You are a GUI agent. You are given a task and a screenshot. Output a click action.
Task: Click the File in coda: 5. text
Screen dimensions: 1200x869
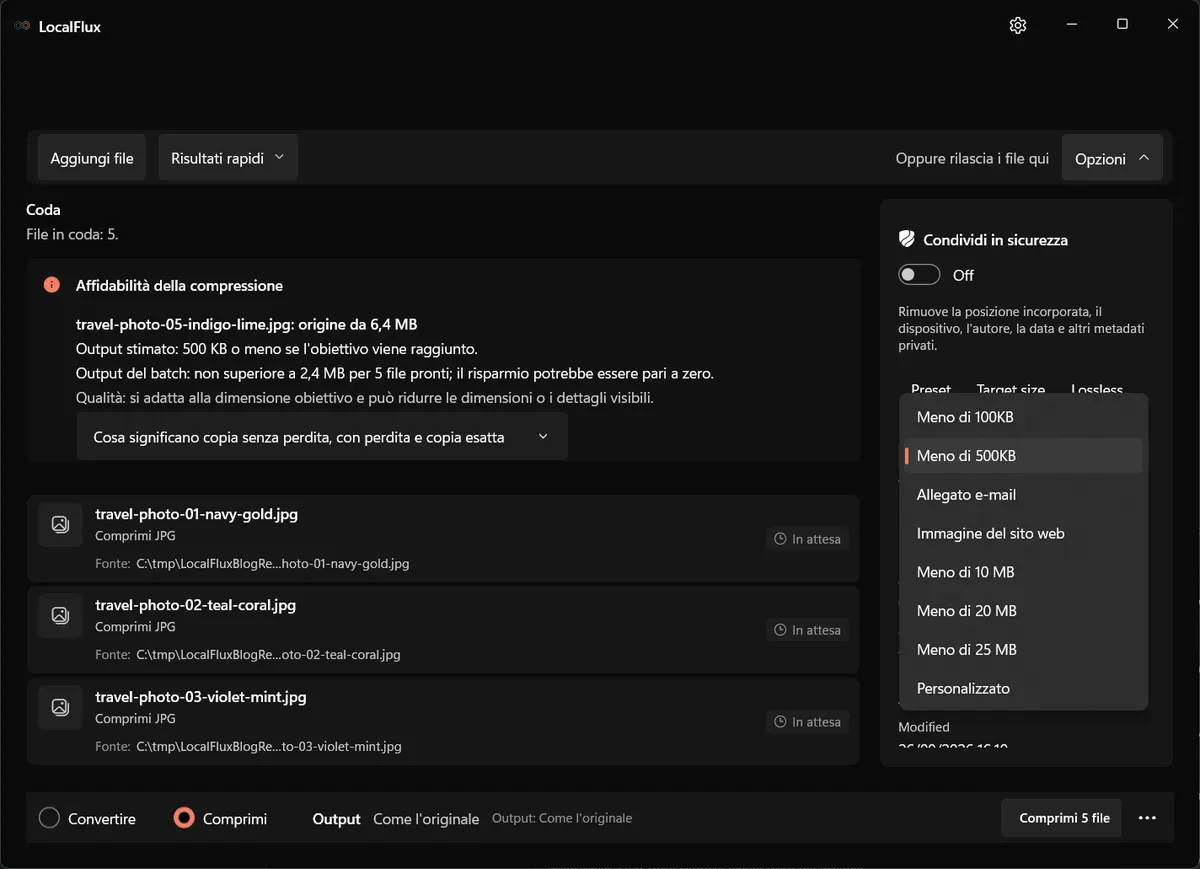(x=72, y=234)
